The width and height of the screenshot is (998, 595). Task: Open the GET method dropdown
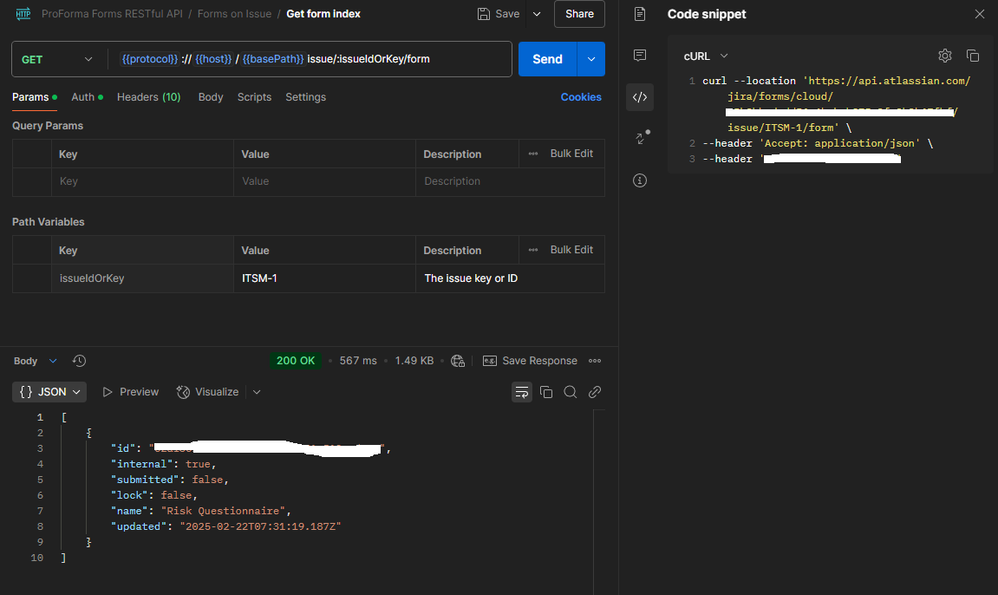pyautogui.click(x=56, y=60)
